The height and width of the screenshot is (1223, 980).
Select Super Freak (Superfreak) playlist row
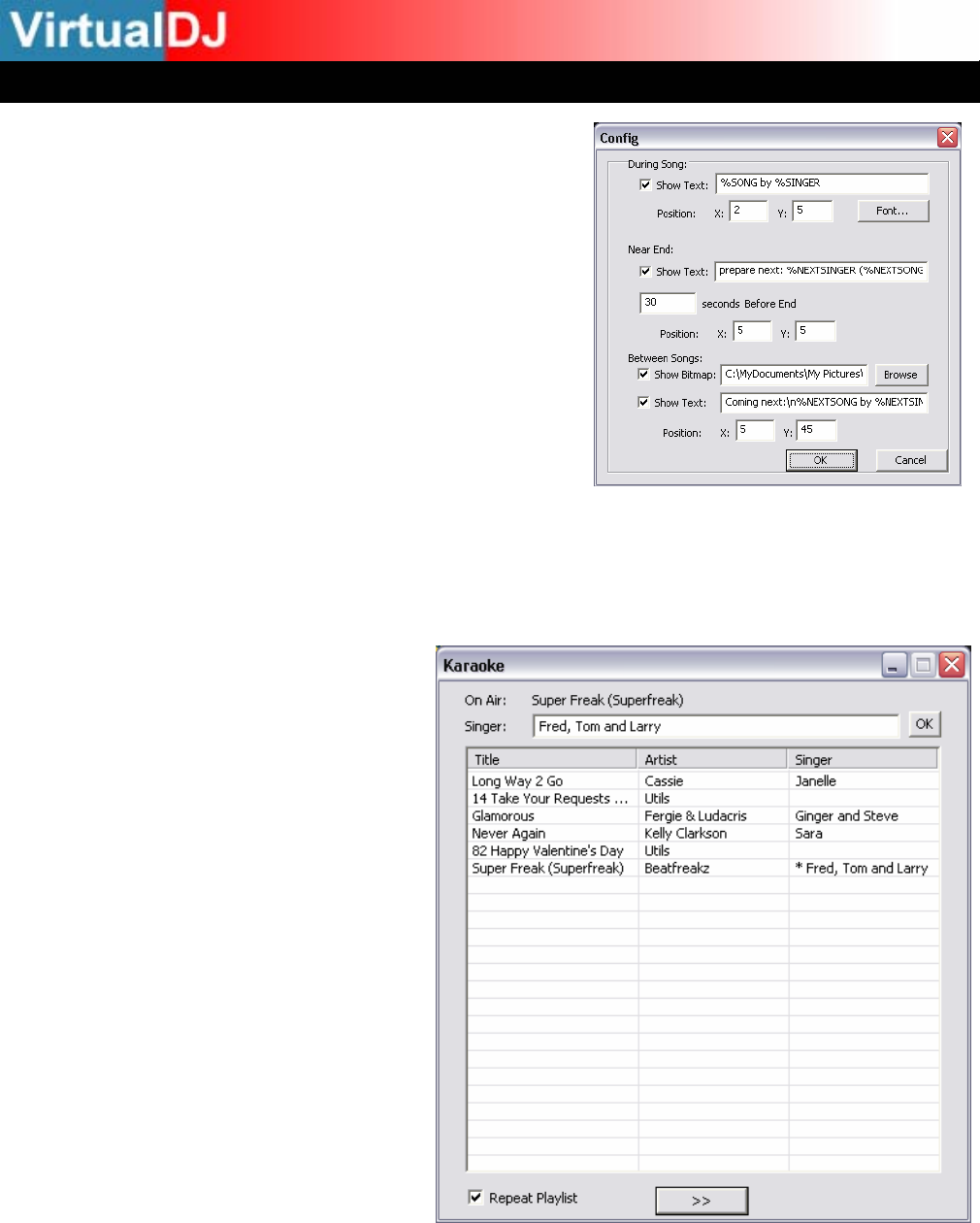click(x=703, y=868)
